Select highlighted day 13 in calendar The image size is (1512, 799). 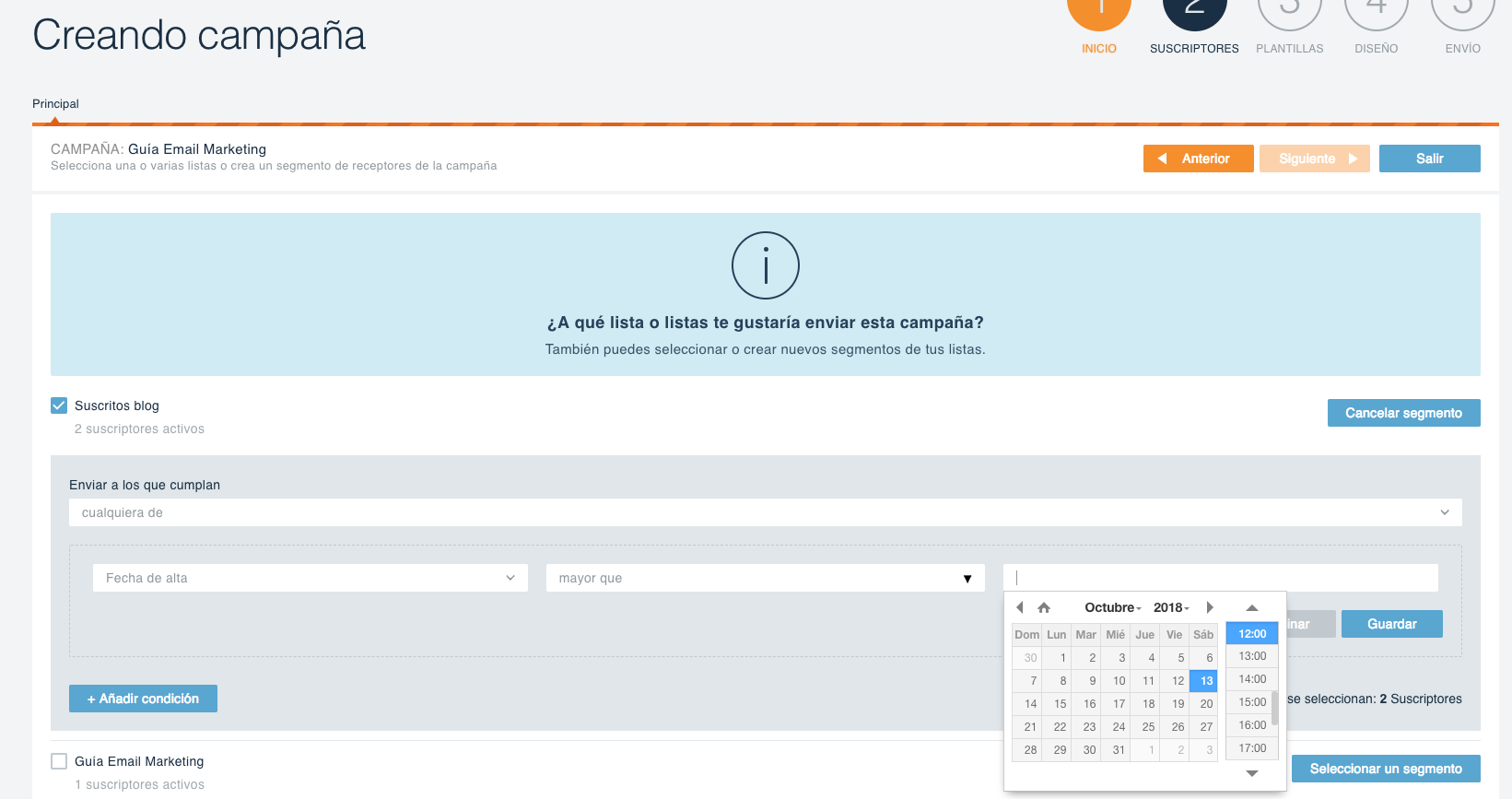coord(1203,681)
